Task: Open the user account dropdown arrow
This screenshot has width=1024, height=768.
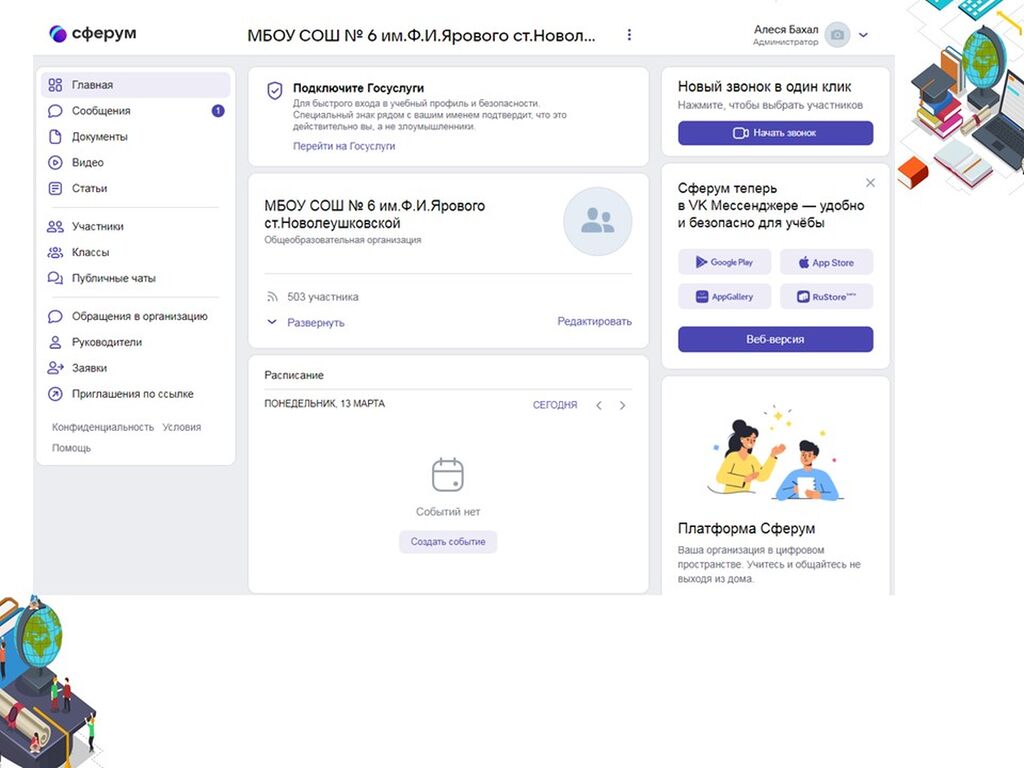Action: [x=864, y=35]
